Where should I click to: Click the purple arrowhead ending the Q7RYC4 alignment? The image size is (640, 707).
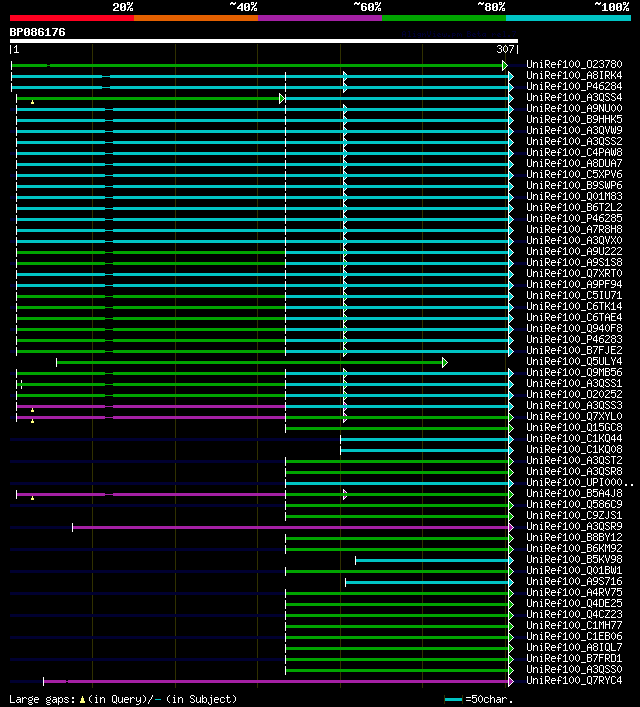point(511,681)
